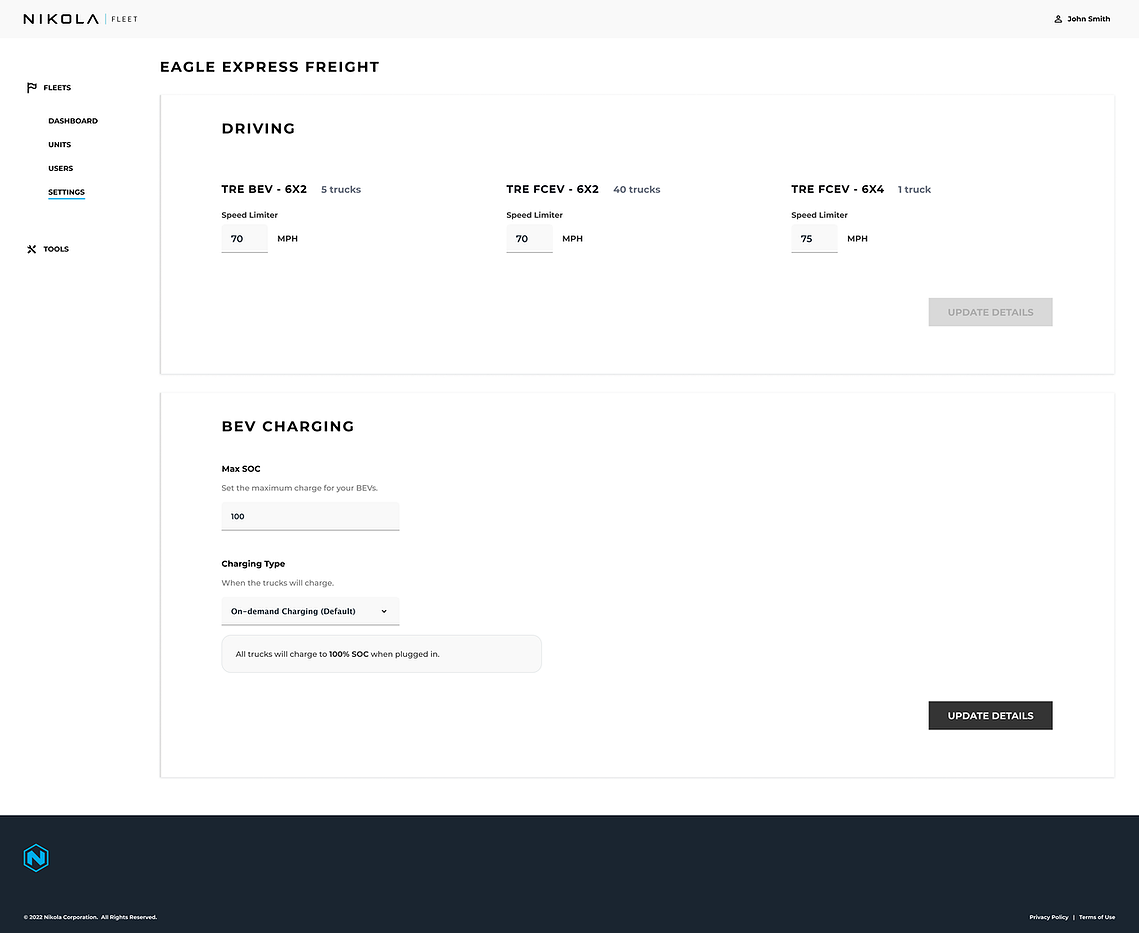The width and height of the screenshot is (1139, 933).
Task: Click the "DRIVING" section heading
Action: [x=259, y=129]
